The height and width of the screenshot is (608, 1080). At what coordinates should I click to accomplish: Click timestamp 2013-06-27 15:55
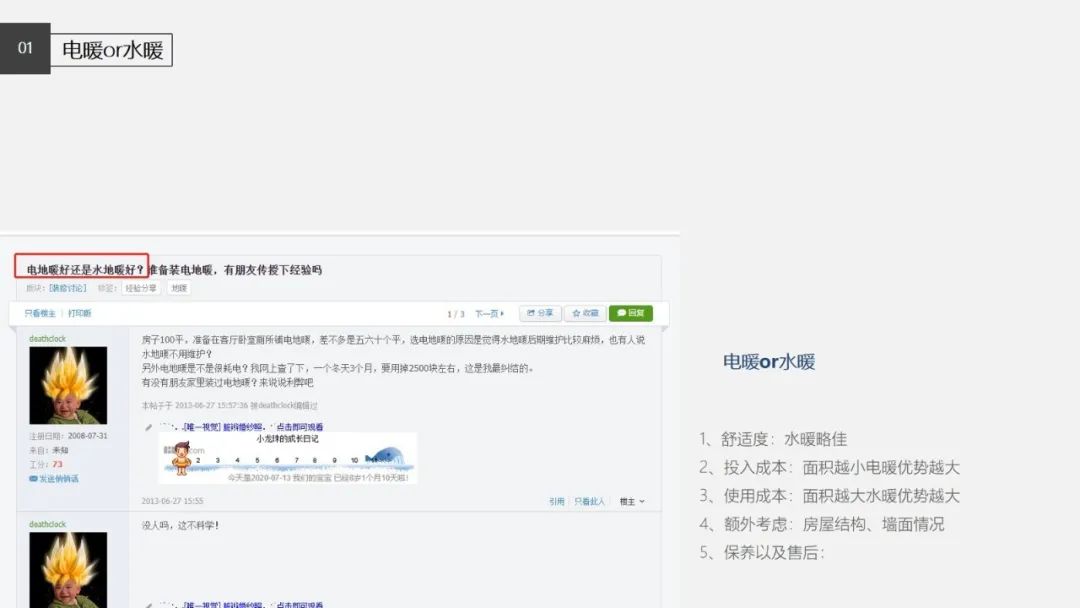[172, 501]
